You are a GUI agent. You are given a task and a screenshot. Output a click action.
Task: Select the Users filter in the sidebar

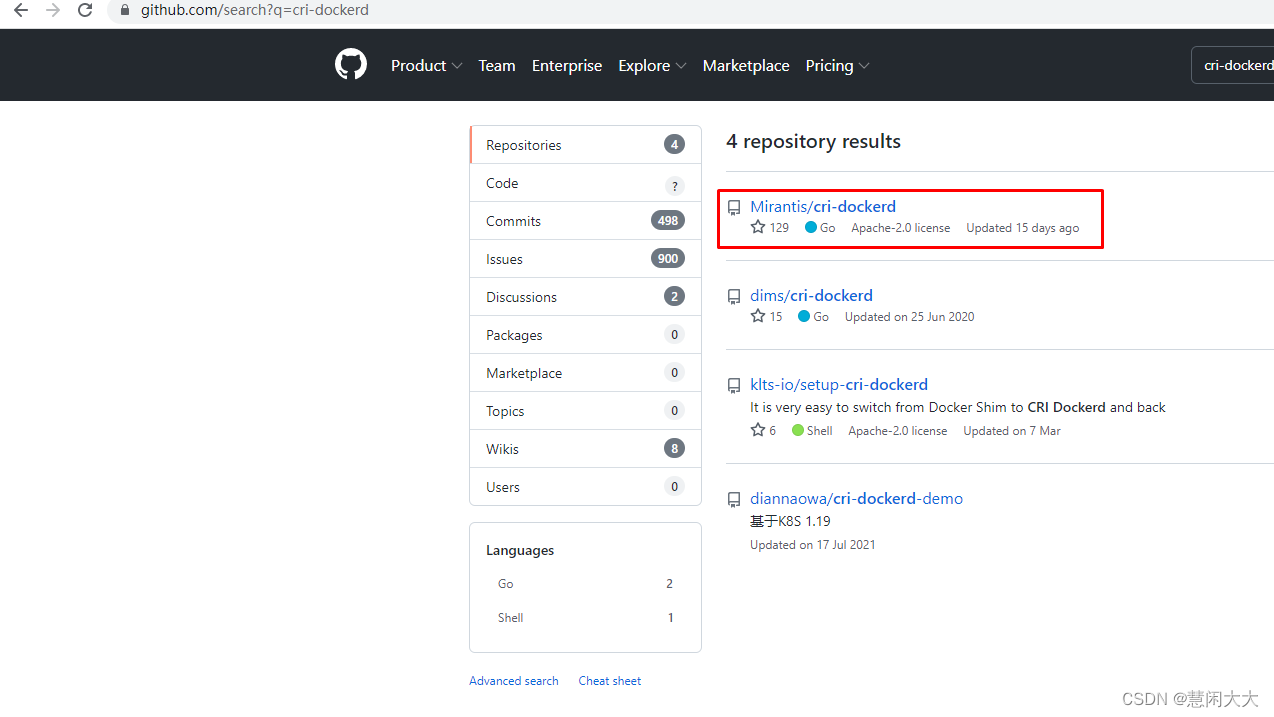(585, 487)
